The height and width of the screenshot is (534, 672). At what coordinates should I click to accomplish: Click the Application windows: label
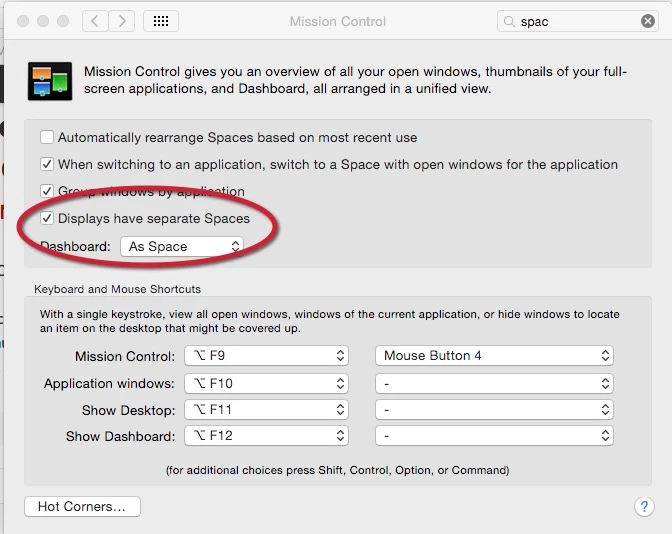pos(109,383)
